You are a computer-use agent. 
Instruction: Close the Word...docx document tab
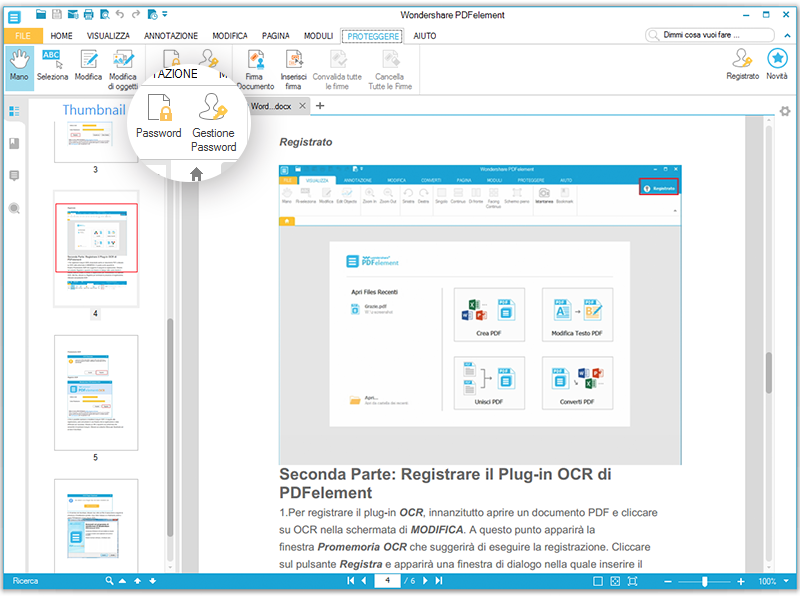[x=303, y=106]
